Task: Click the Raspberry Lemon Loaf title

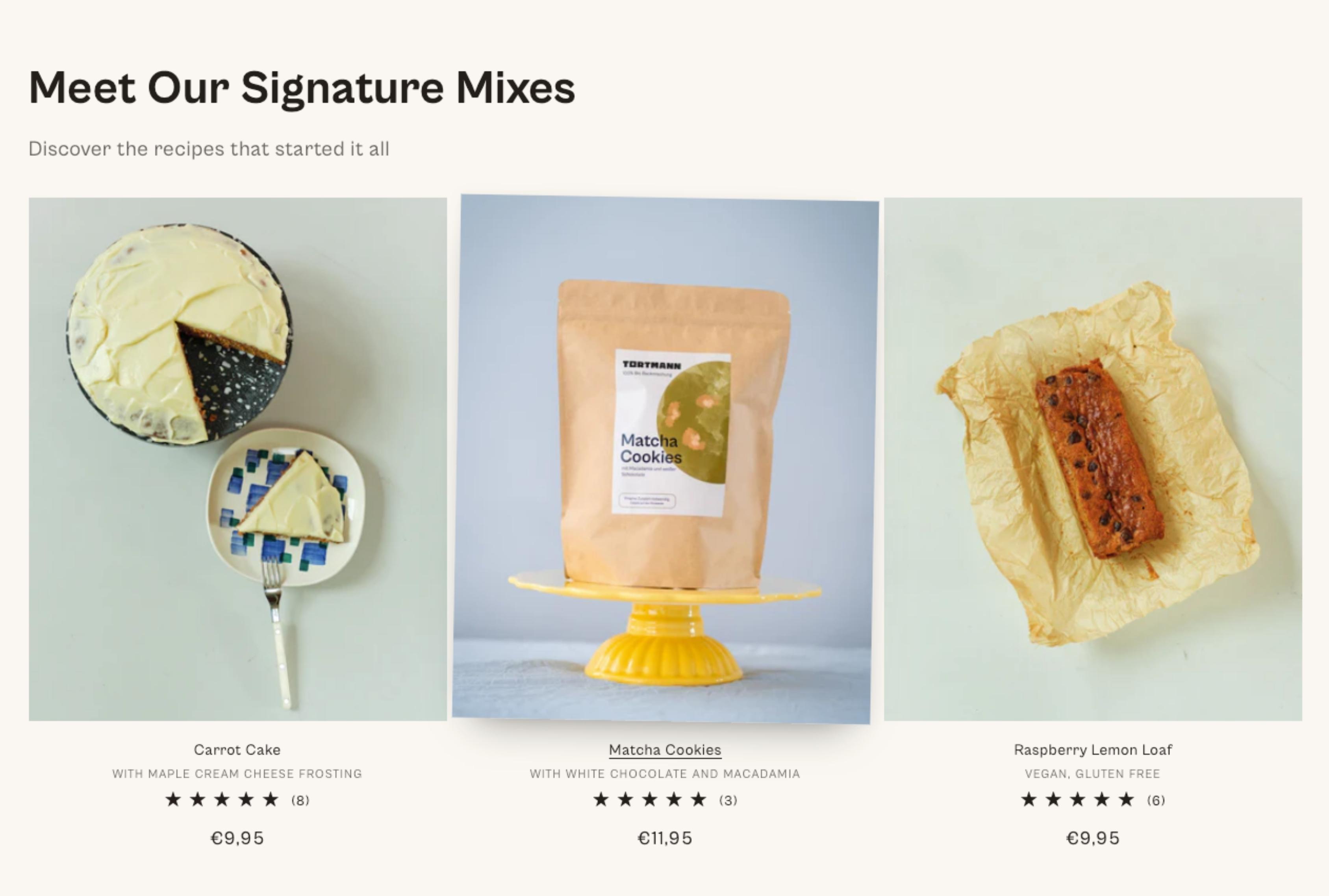Action: [x=1093, y=750]
